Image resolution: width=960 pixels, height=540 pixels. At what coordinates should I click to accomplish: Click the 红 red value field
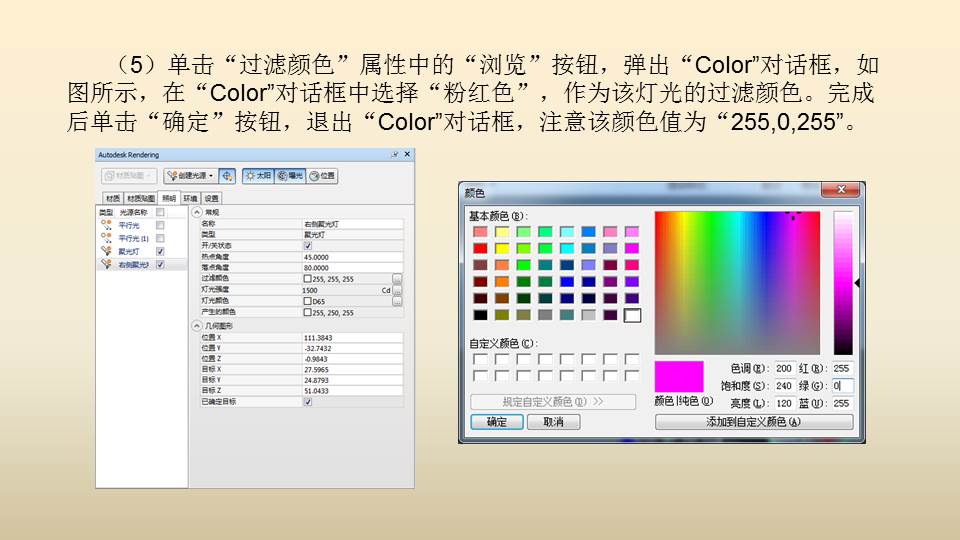pyautogui.click(x=842, y=369)
